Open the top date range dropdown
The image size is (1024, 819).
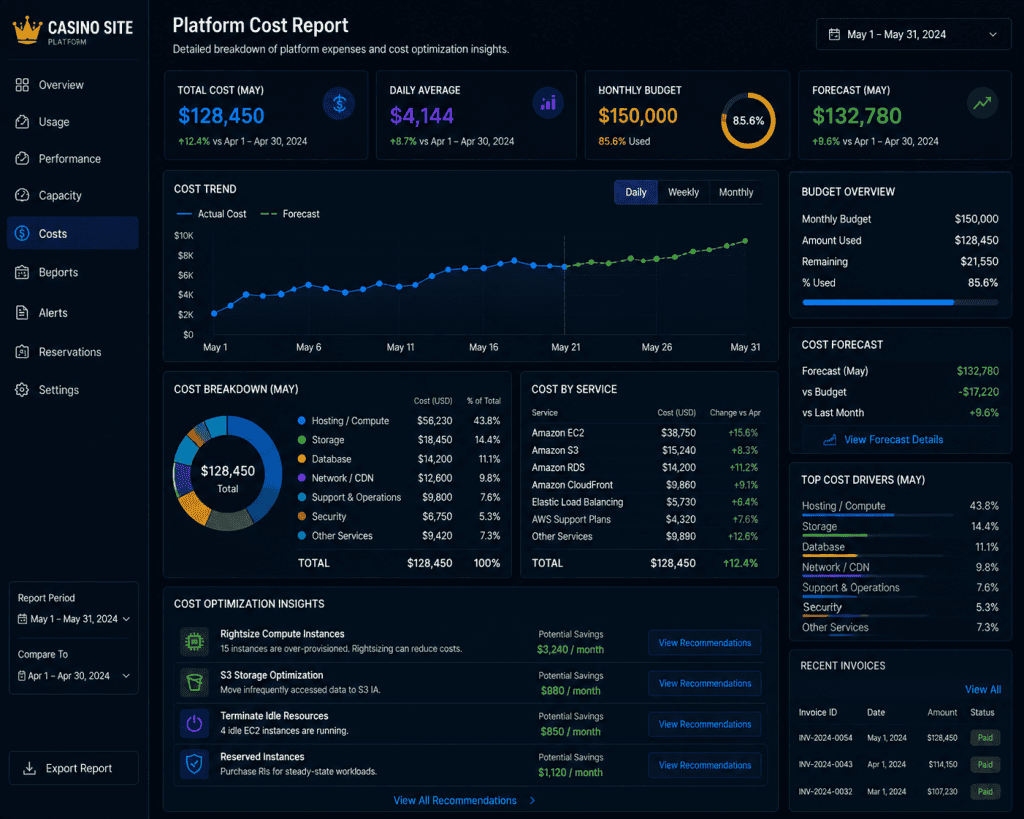point(913,35)
